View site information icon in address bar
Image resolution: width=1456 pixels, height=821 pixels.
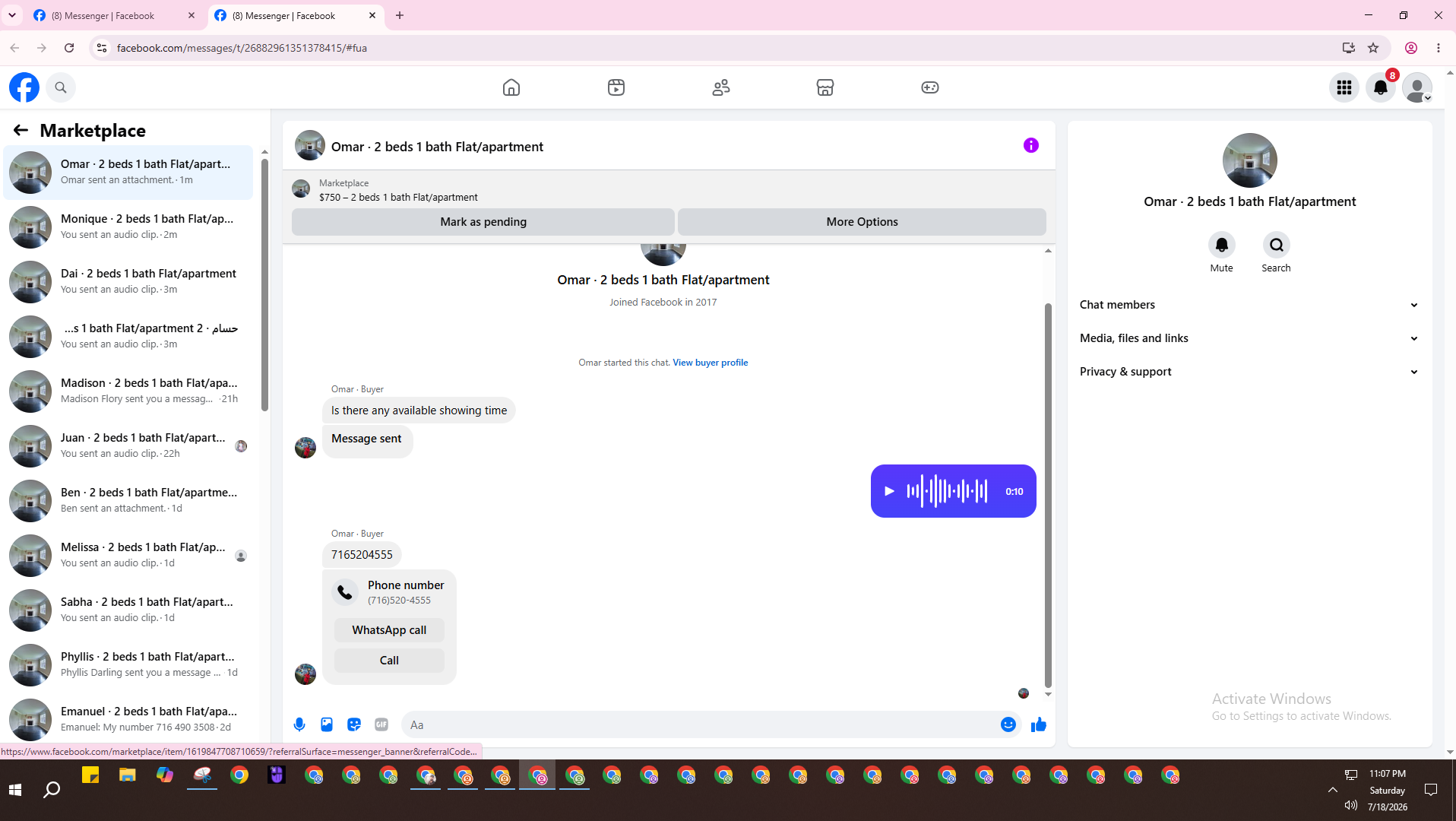tap(101, 48)
